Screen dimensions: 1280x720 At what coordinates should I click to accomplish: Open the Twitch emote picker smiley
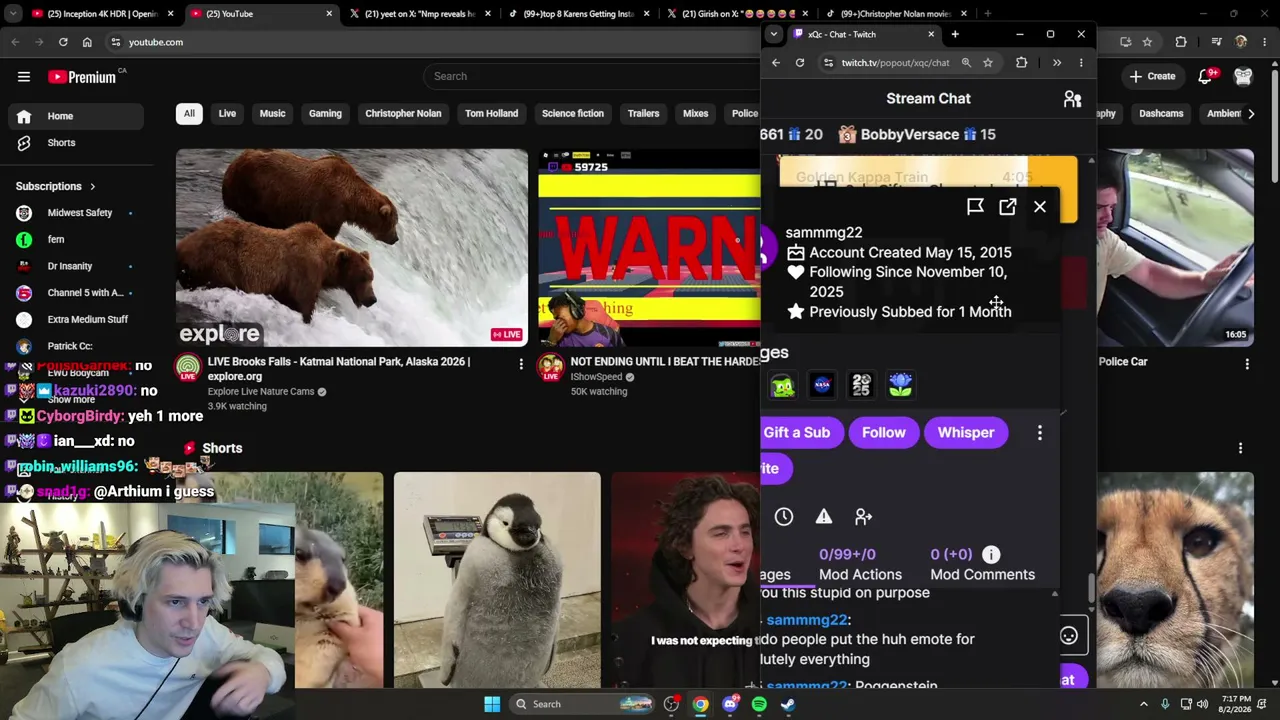tap(1069, 636)
